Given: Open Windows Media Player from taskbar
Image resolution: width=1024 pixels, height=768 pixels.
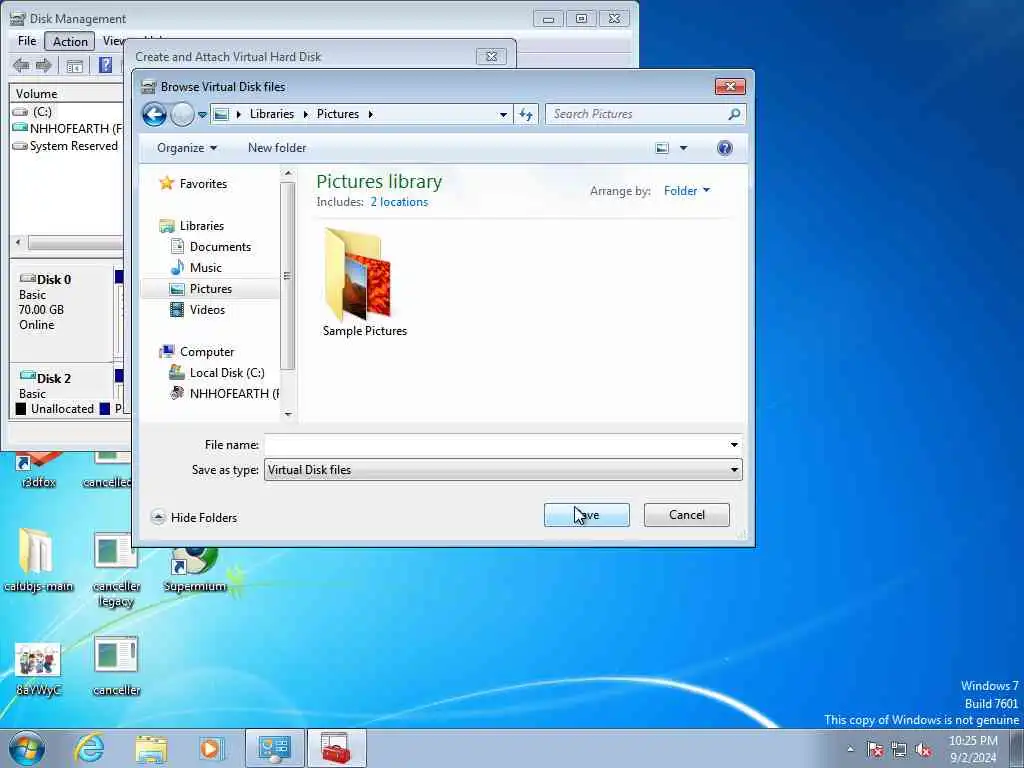Looking at the screenshot, I should 211,748.
